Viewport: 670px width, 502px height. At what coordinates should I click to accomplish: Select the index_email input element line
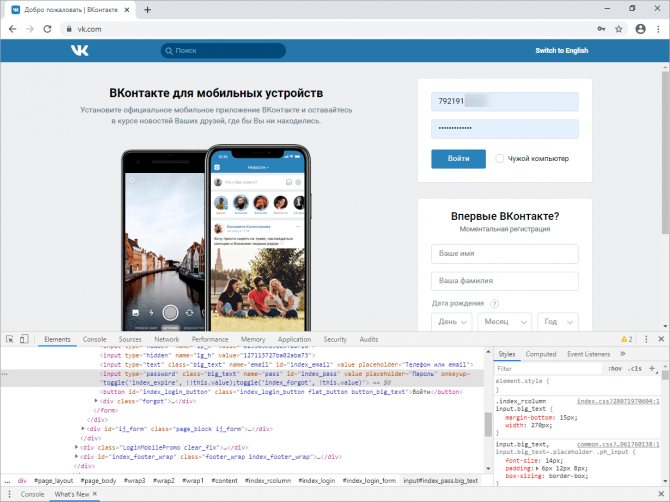[x=287, y=364]
